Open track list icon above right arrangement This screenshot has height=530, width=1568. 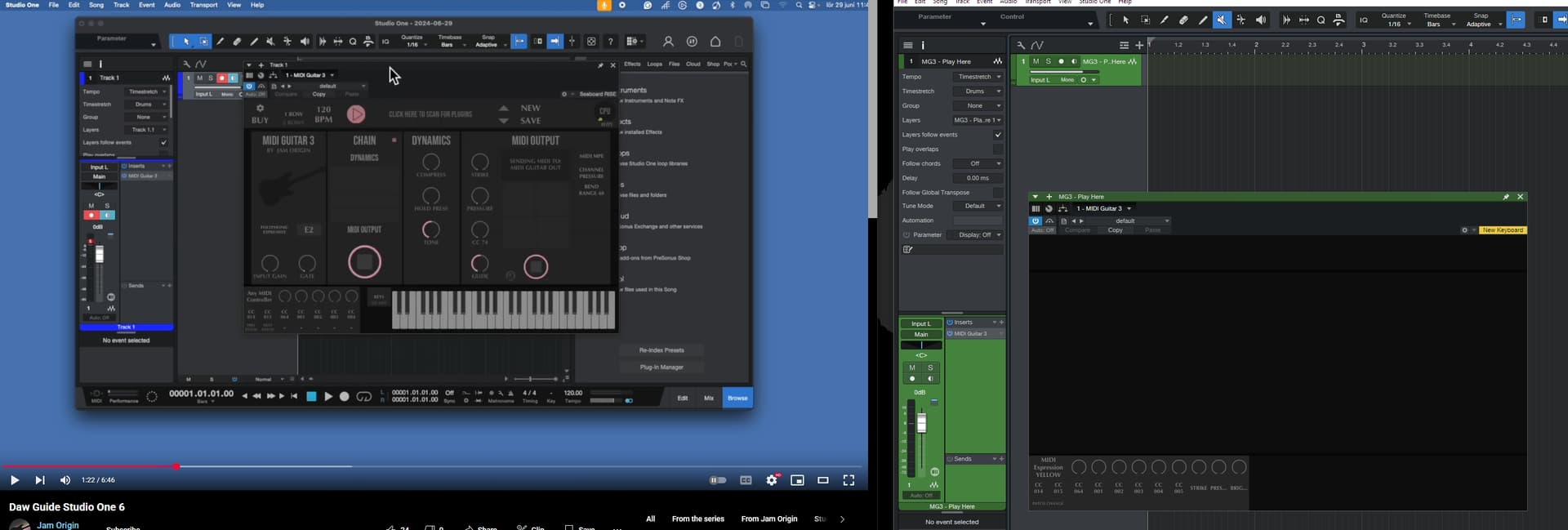[1125, 45]
